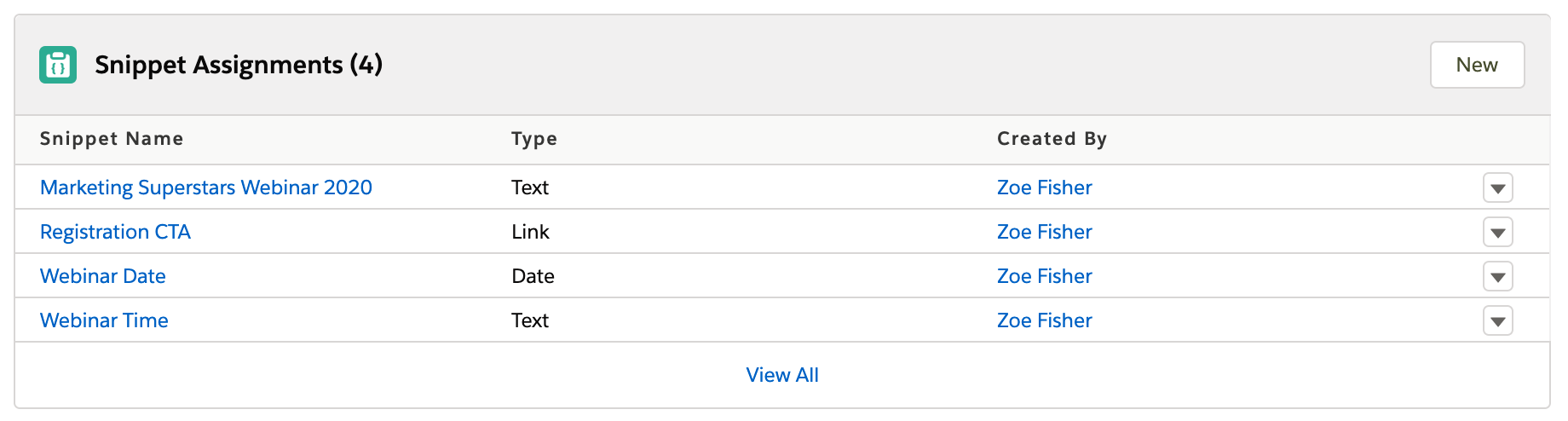Image resolution: width=1568 pixels, height=421 pixels.
Task: Expand actions menu for Webinar Time row
Action: click(x=1497, y=320)
